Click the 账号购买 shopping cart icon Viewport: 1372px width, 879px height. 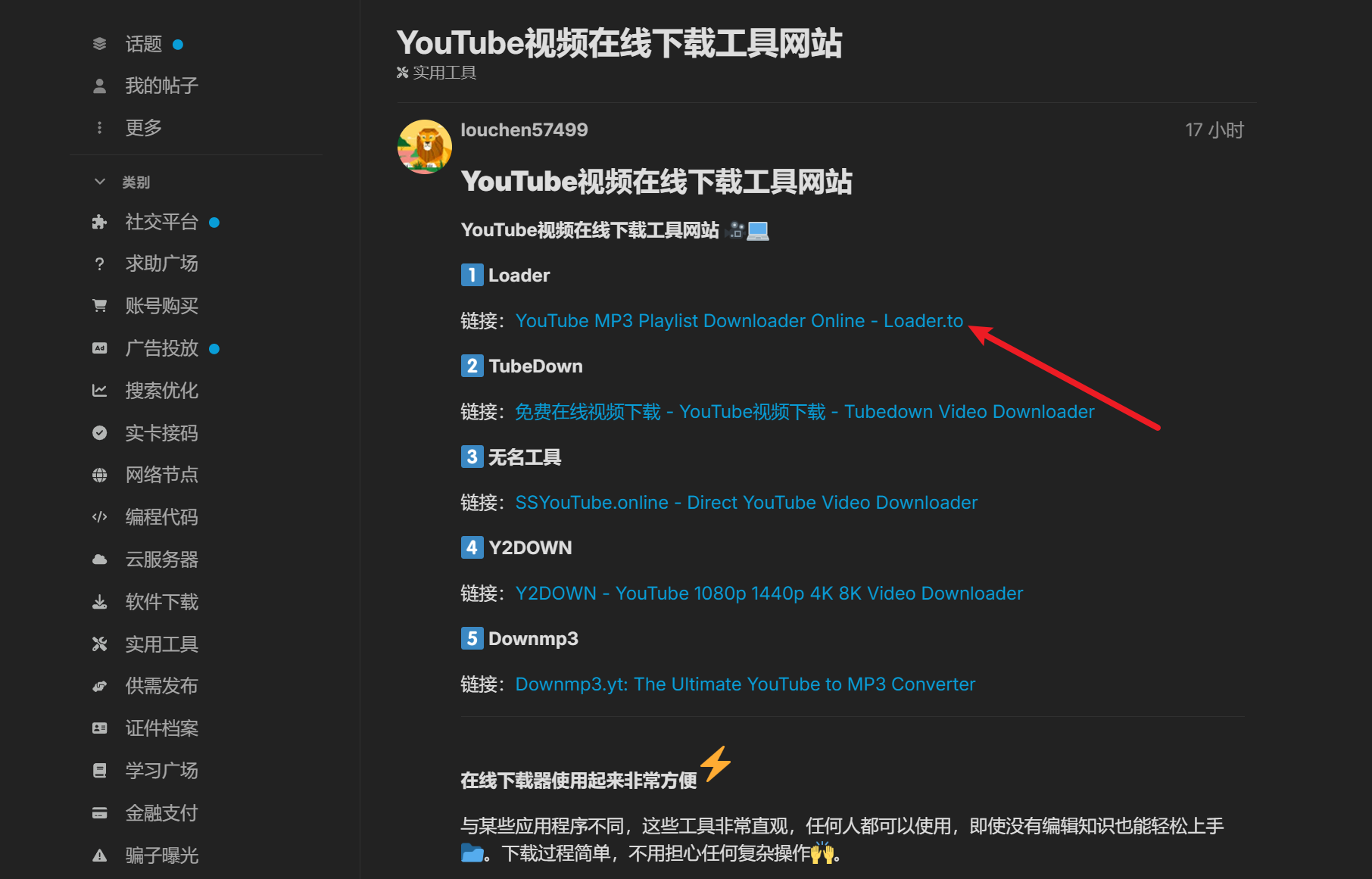pyautogui.click(x=99, y=306)
